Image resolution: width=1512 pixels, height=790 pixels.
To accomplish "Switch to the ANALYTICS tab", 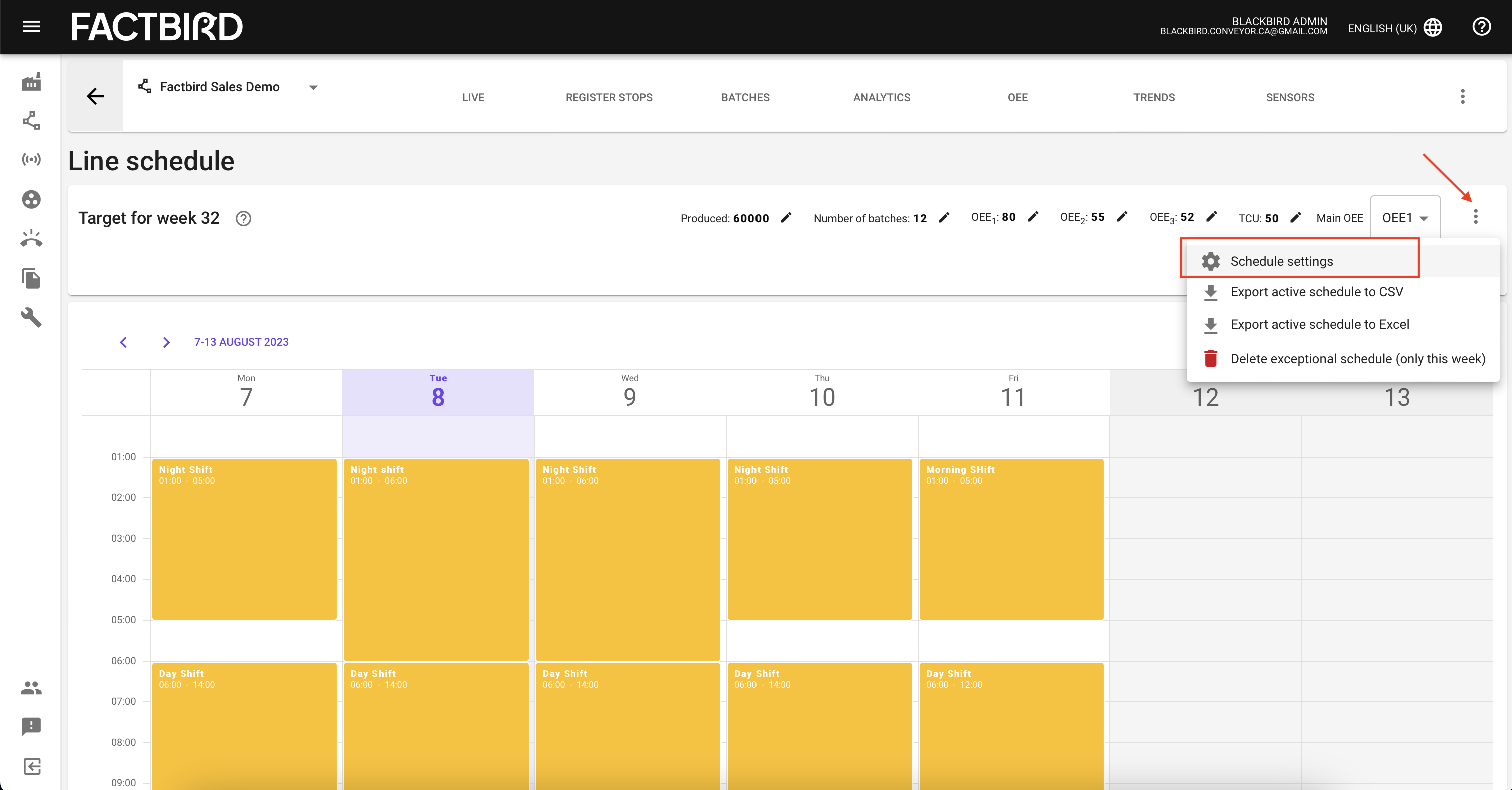I will tap(882, 98).
